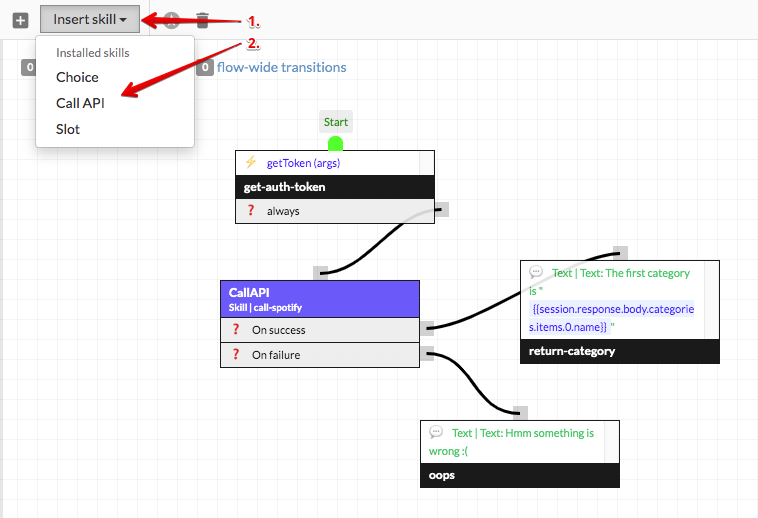The height and width of the screenshot is (518, 758).
Task: Click the 0 badge beside flow-wide transitions
Action: [x=205, y=67]
